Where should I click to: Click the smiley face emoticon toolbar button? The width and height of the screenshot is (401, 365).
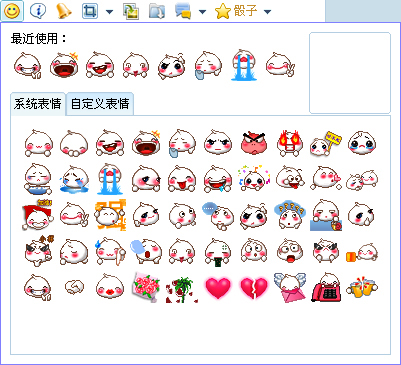point(12,11)
